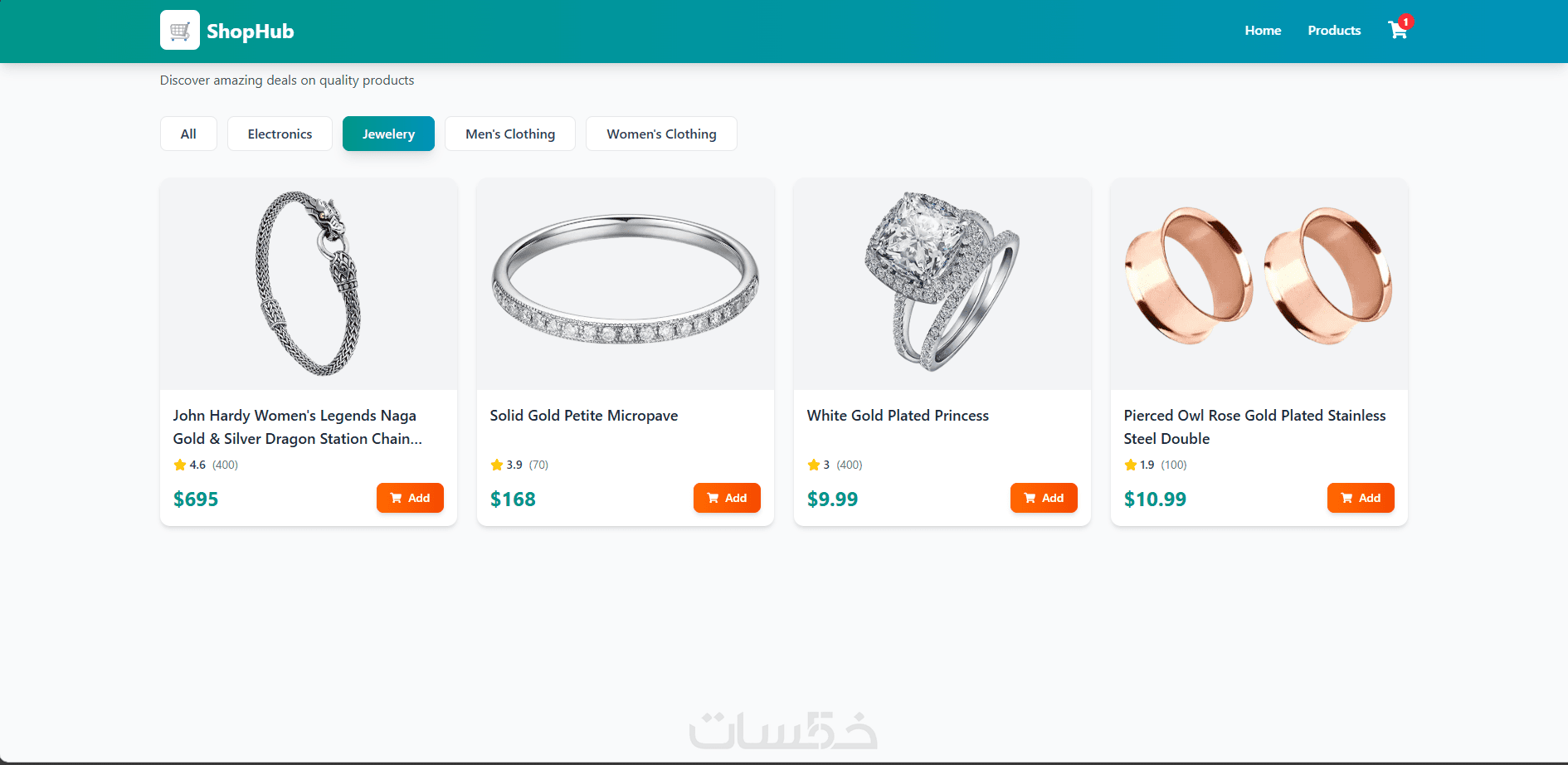
Task: Add John Hardy bracelet to cart
Action: (410, 498)
